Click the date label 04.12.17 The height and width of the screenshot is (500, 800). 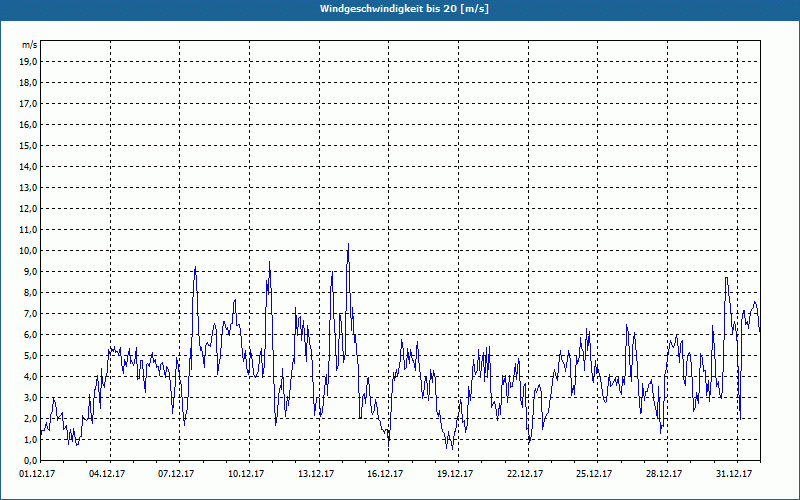click(x=107, y=474)
